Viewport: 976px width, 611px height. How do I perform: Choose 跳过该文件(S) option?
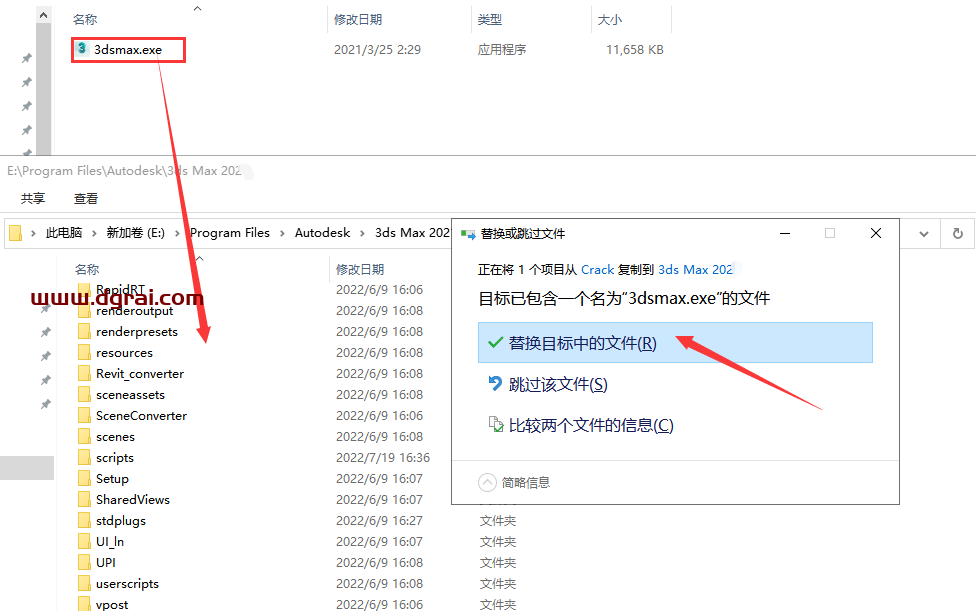coord(557,384)
